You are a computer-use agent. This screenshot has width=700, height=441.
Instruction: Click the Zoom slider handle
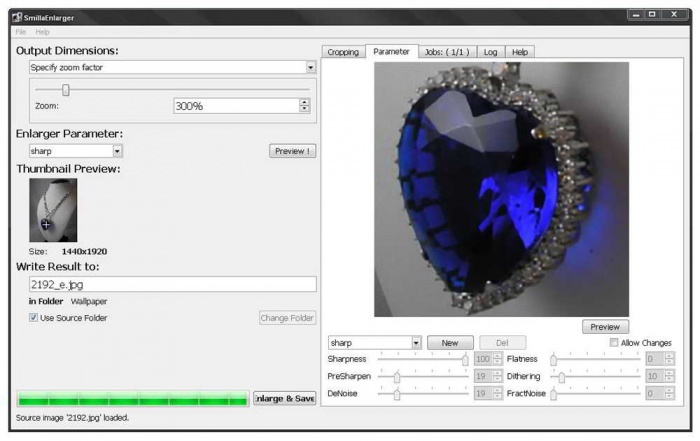point(66,89)
